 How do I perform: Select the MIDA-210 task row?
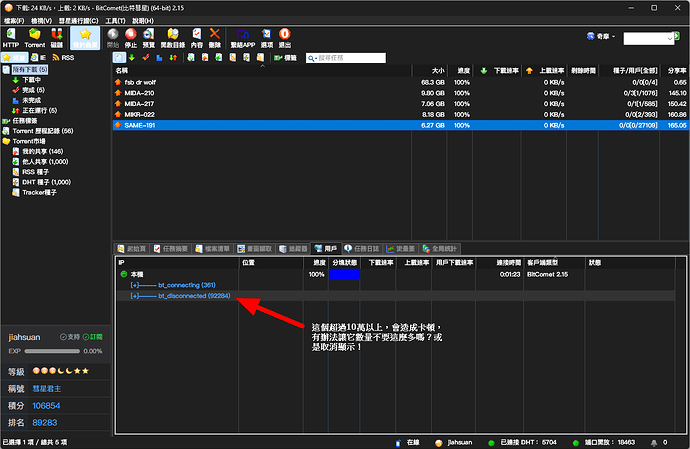(400, 93)
